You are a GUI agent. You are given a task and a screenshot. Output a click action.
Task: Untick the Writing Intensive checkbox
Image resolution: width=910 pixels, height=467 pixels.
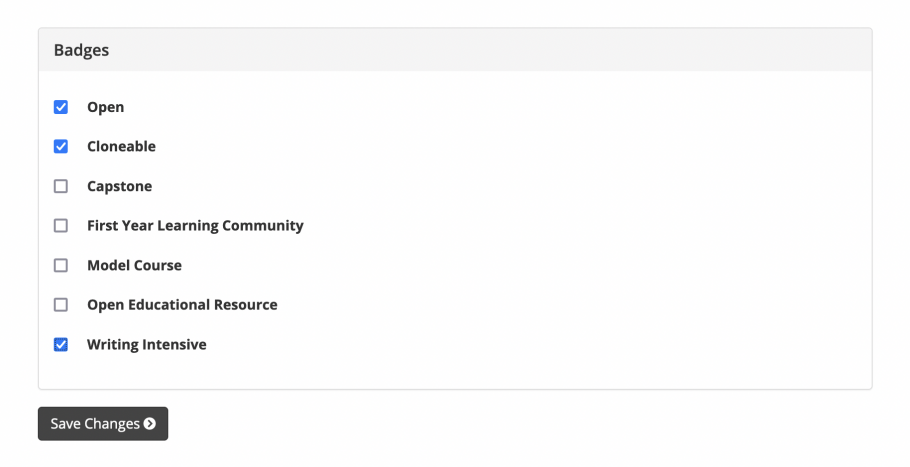point(61,345)
